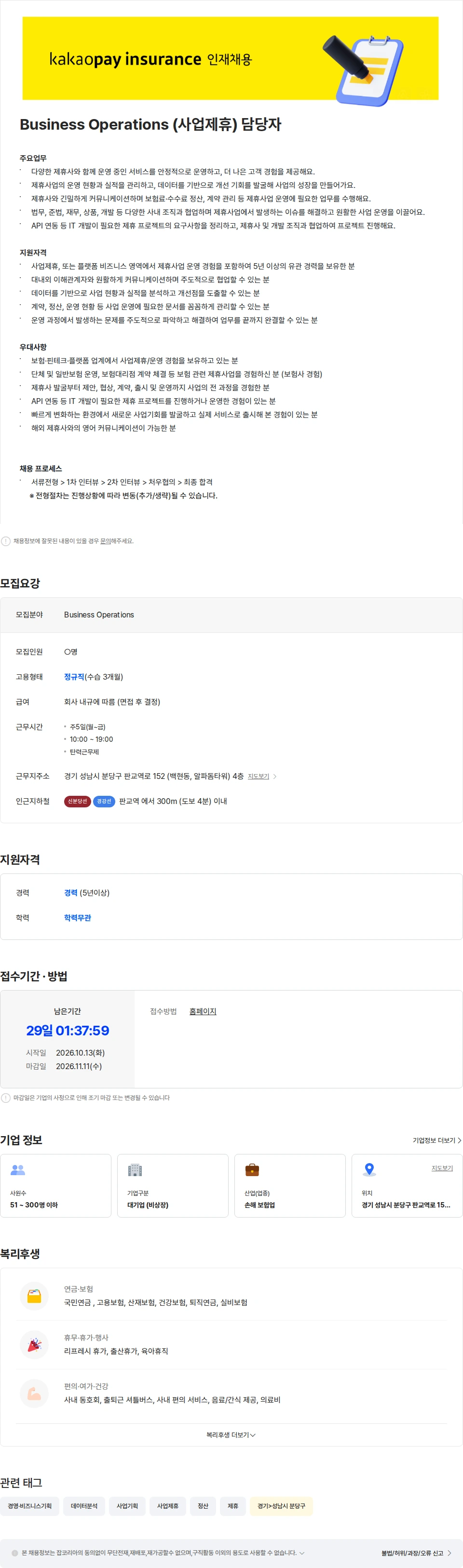
Task: Open the 홈페이지 application method link
Action: (x=203, y=1012)
